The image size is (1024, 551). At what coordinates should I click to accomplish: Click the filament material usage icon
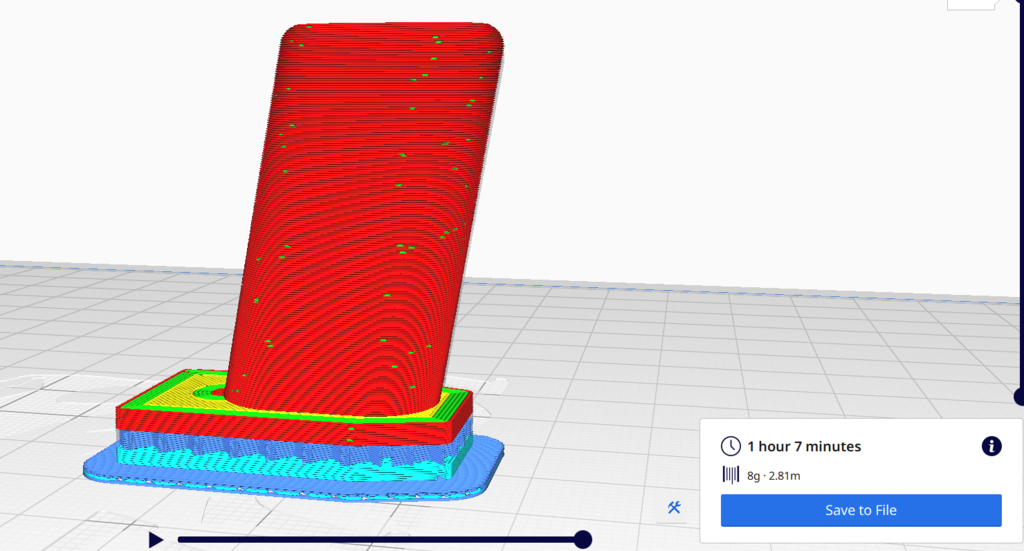pyautogui.click(x=732, y=475)
